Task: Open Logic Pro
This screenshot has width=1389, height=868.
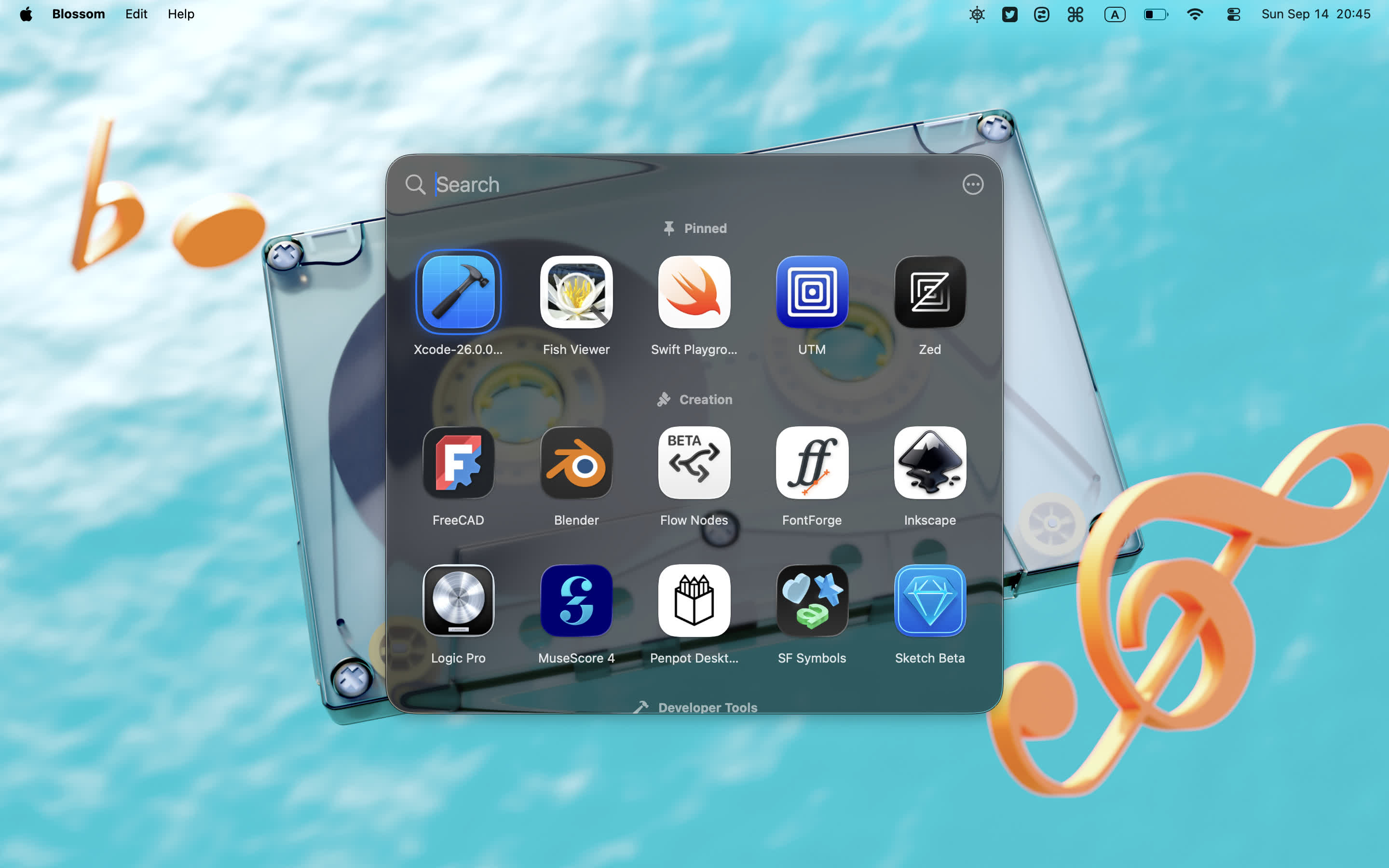Action: pos(459,600)
